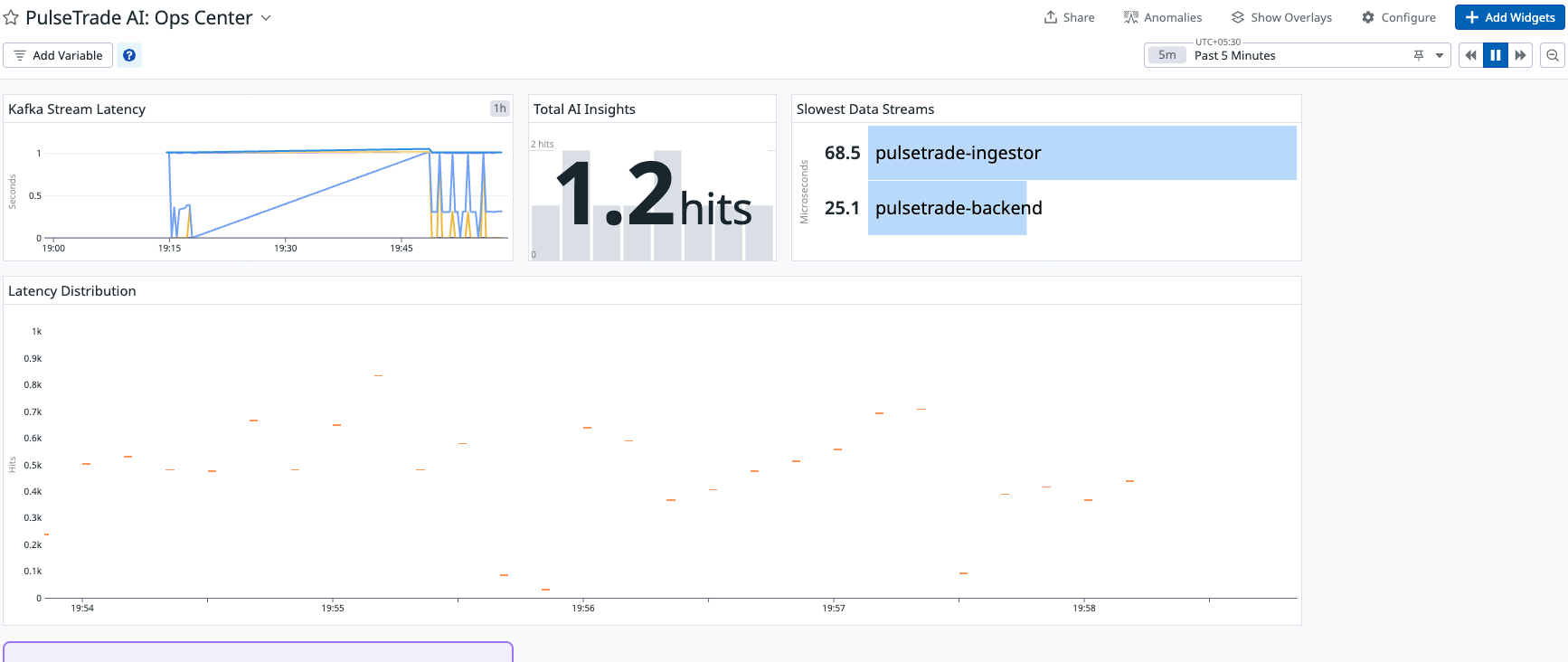Open the help question mark icon

tap(129, 55)
